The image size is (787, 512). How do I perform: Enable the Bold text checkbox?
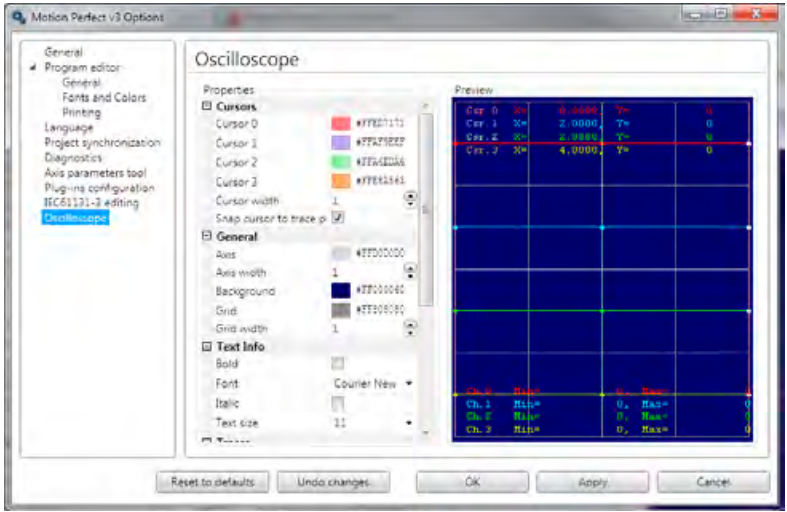[338, 363]
